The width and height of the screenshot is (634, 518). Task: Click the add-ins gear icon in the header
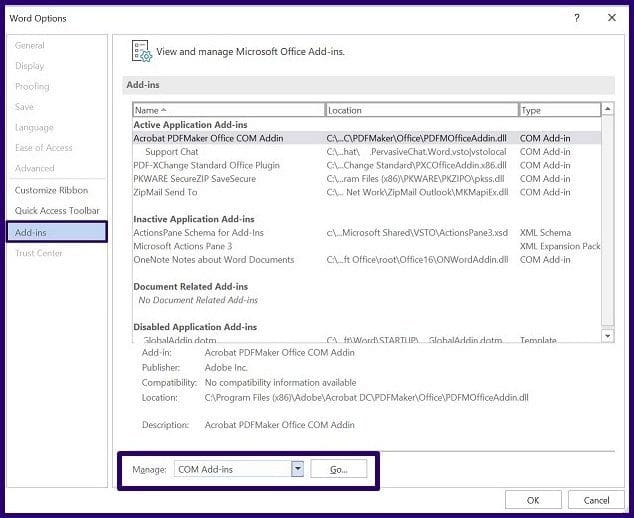pyautogui.click(x=142, y=51)
